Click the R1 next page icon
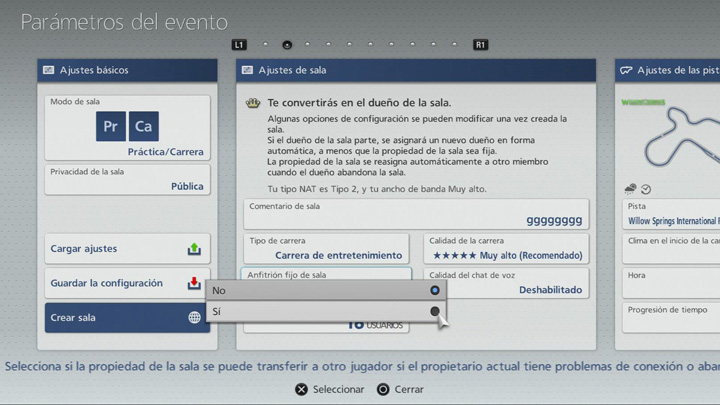The image size is (720, 405). tap(481, 45)
